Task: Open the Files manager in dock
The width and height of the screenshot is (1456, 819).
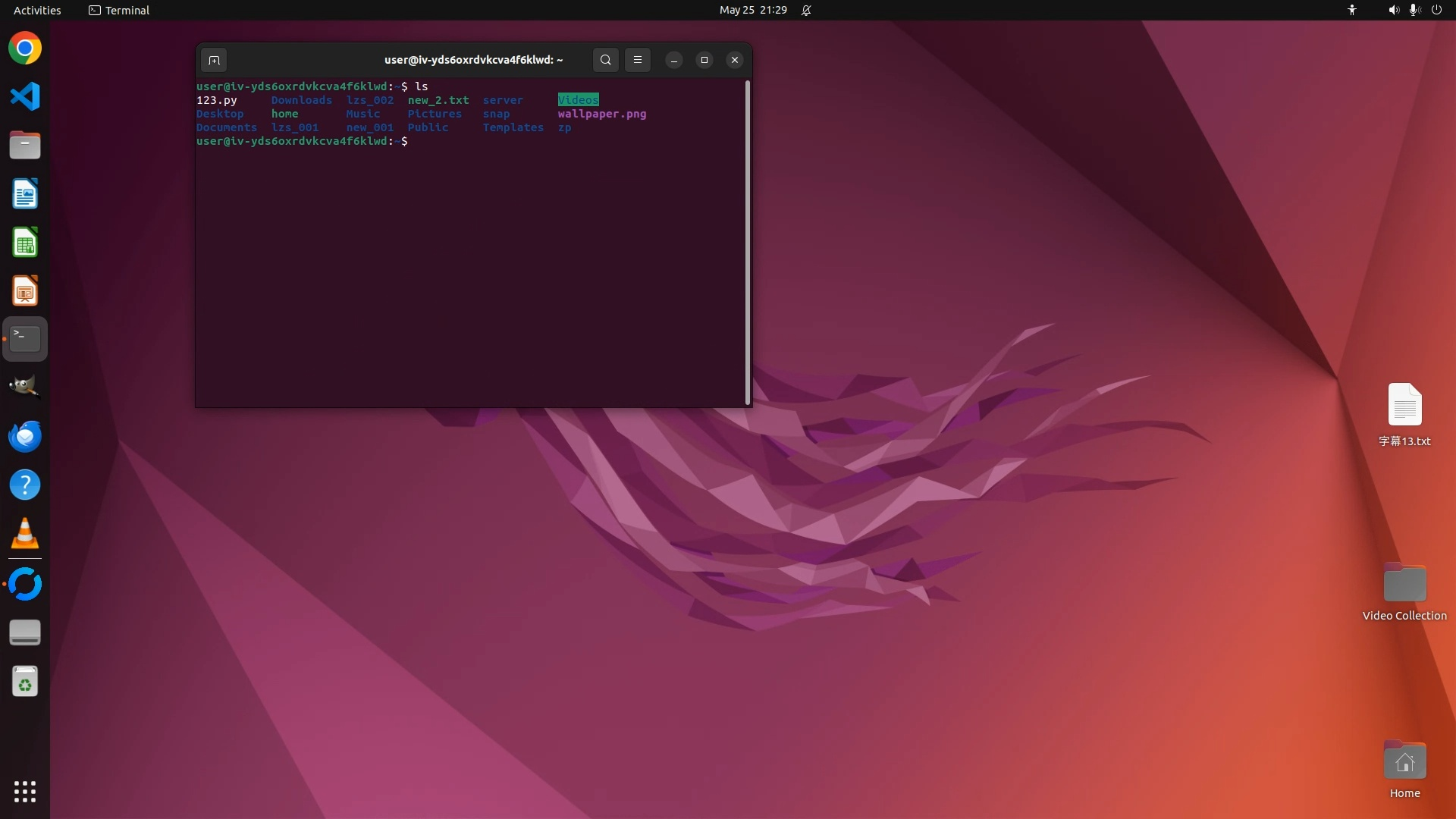Action: [x=25, y=146]
